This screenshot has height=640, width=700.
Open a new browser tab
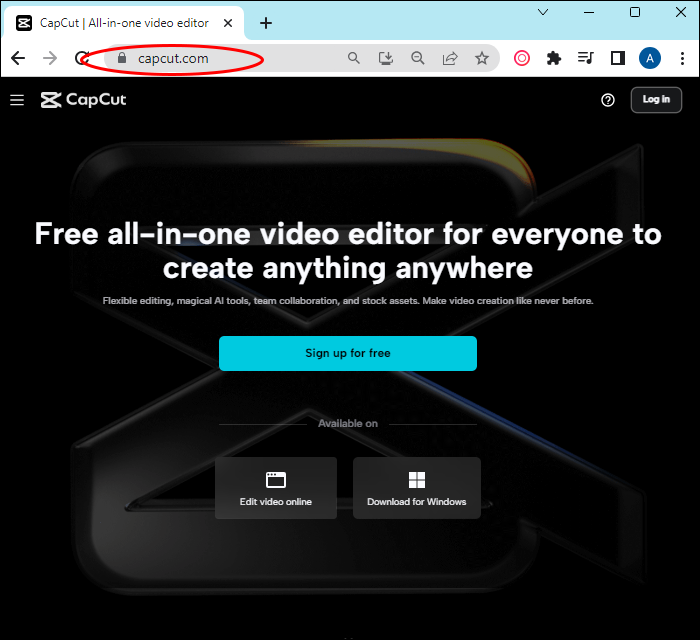266,23
